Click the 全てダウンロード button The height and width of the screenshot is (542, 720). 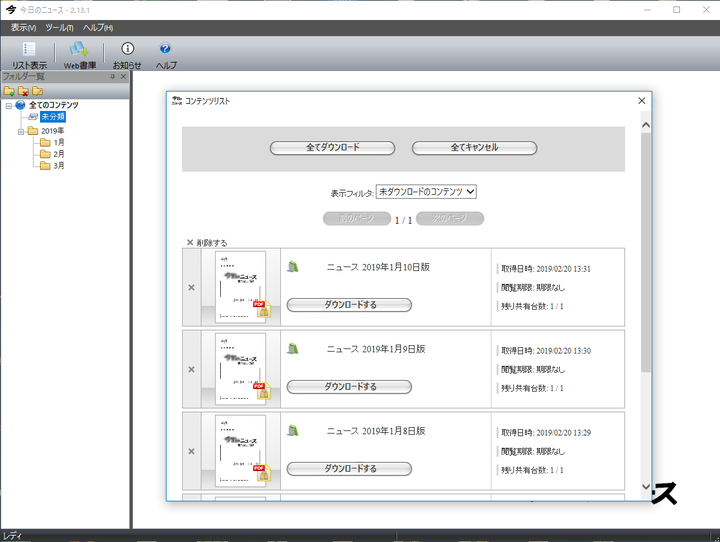(332, 148)
